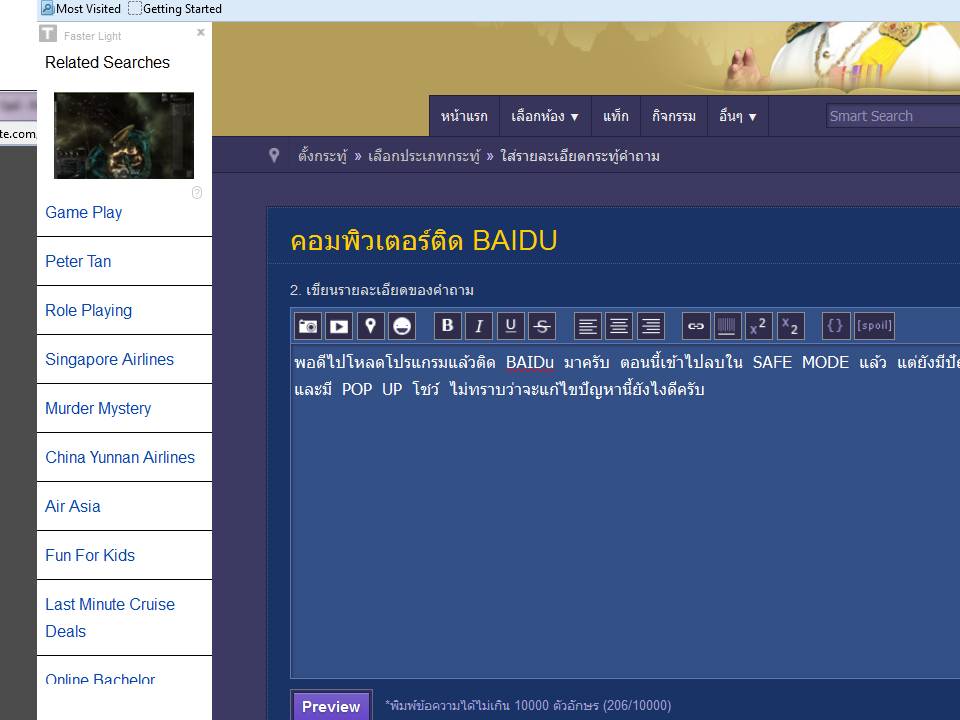Apply superscript formatting
The image size is (960, 720).
[x=758, y=326]
